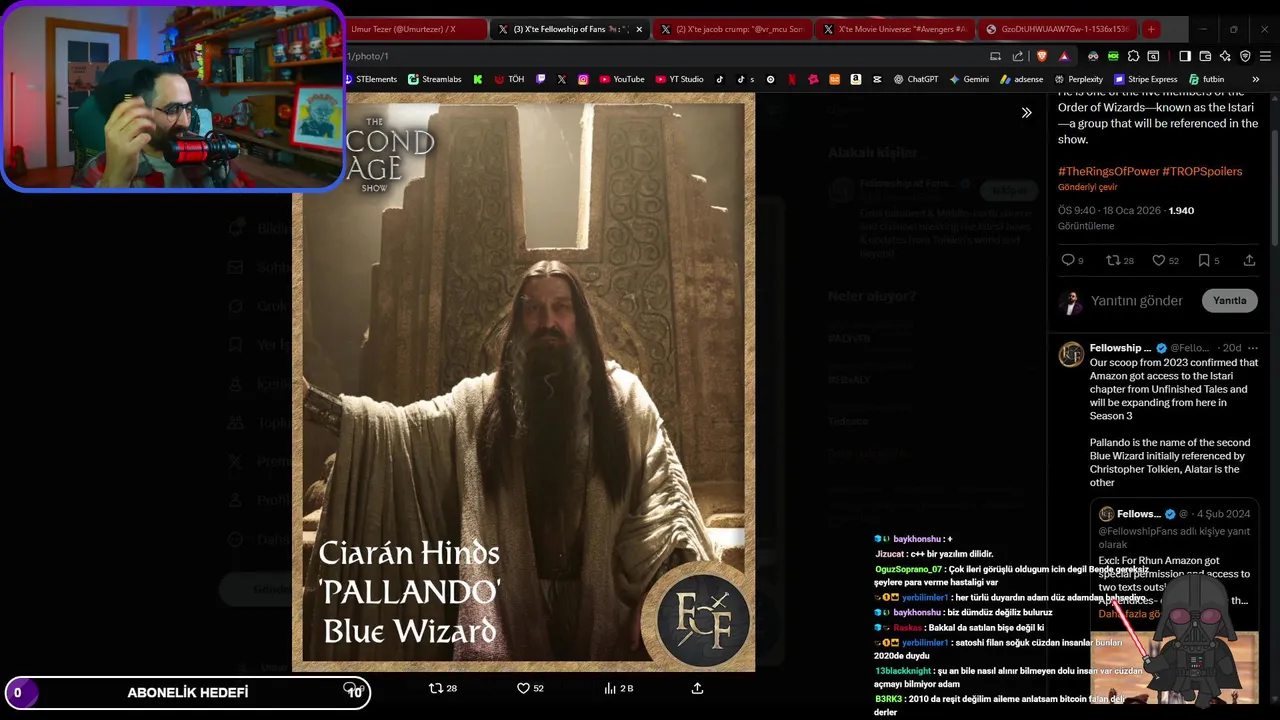Open the Gemini bookmark
Image resolution: width=1280 pixels, height=720 pixels.
pos(969,79)
